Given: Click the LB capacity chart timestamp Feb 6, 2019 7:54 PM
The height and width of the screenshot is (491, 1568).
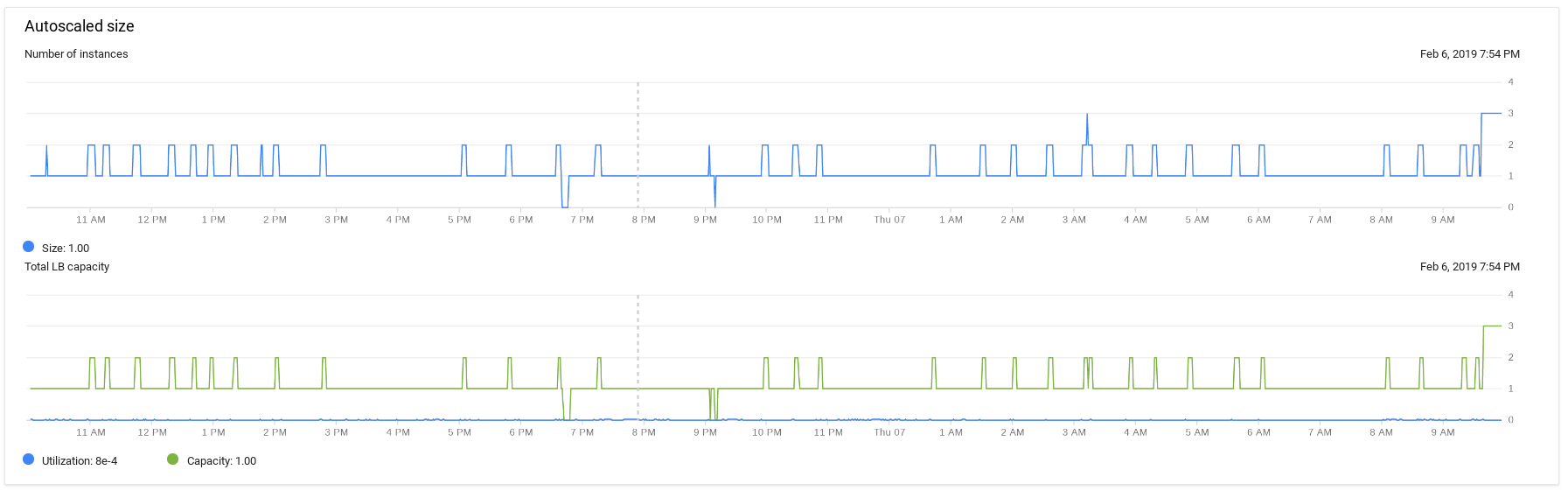Looking at the screenshot, I should pos(1469,267).
